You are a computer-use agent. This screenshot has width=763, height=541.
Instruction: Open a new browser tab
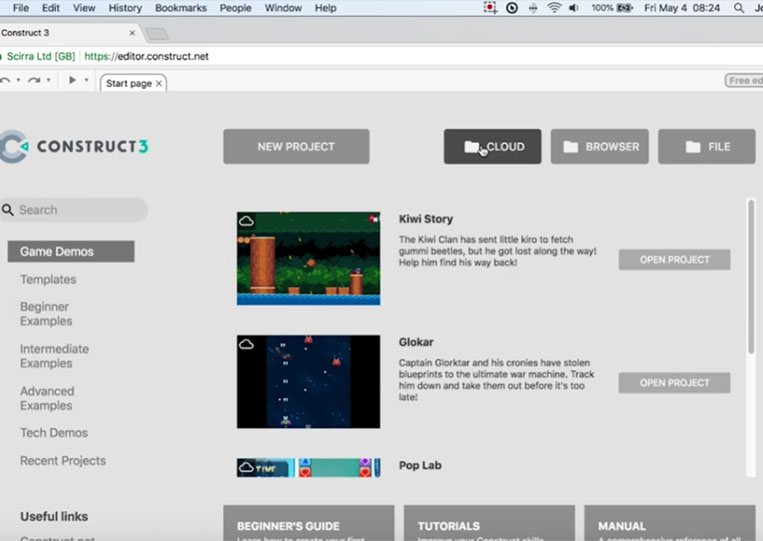click(157, 34)
